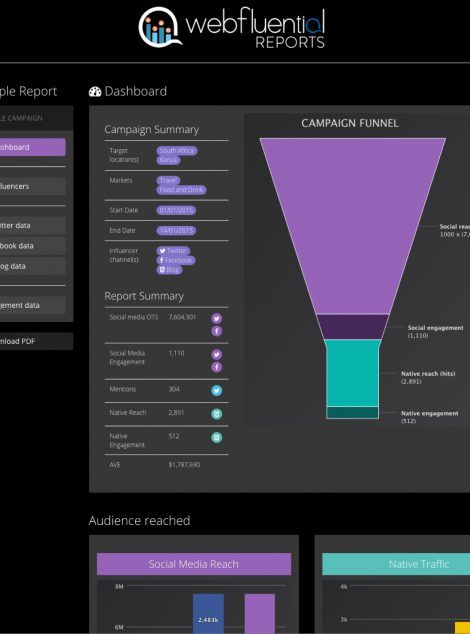Click the end date 14/01/2015 tag
470x634 pixels.
click(x=176, y=230)
